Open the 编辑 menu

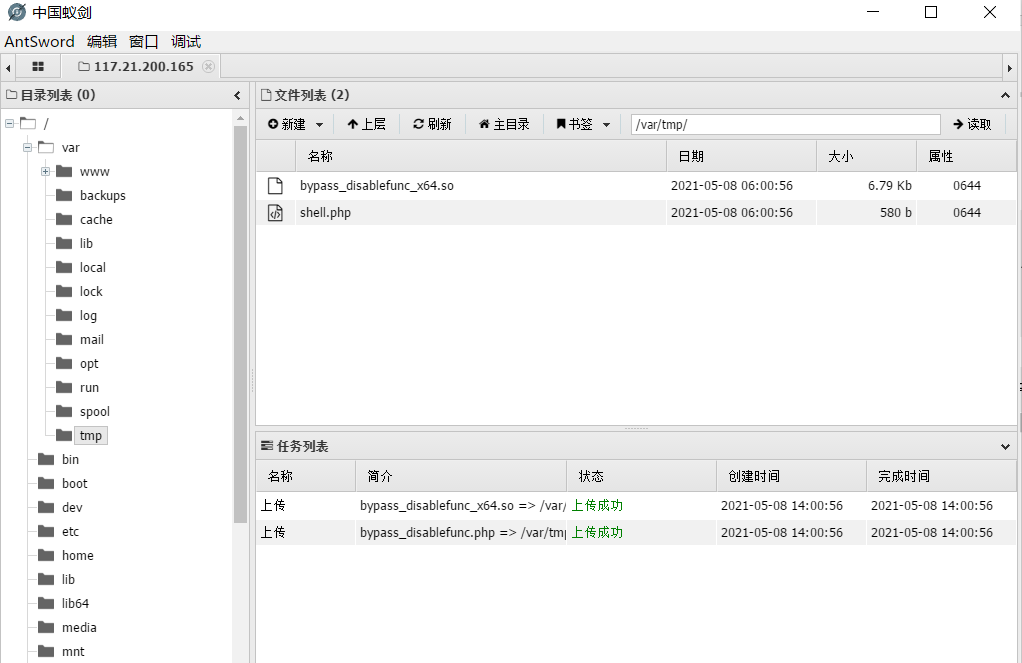102,42
